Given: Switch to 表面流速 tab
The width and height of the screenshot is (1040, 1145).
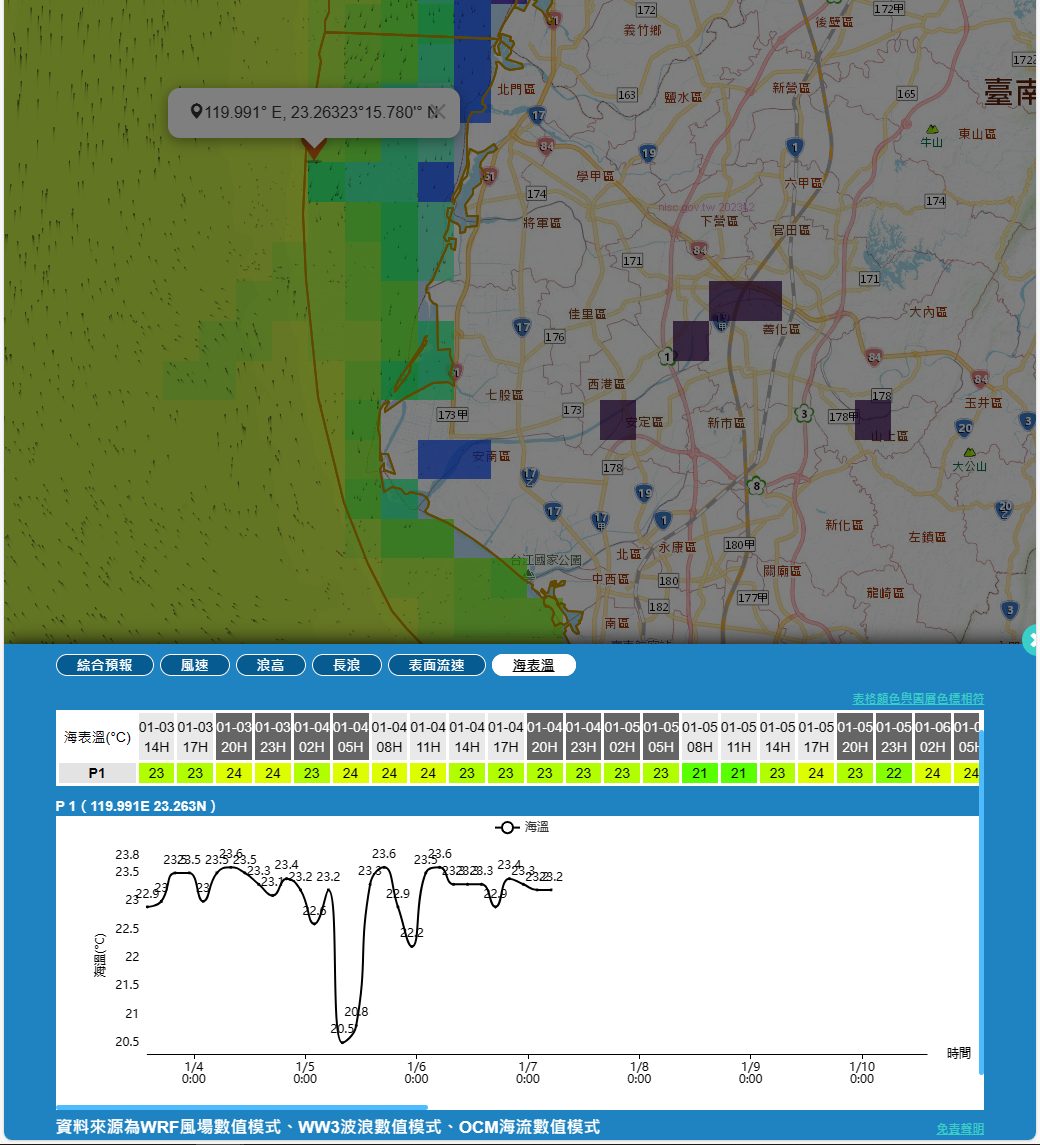Looking at the screenshot, I should click(x=437, y=665).
